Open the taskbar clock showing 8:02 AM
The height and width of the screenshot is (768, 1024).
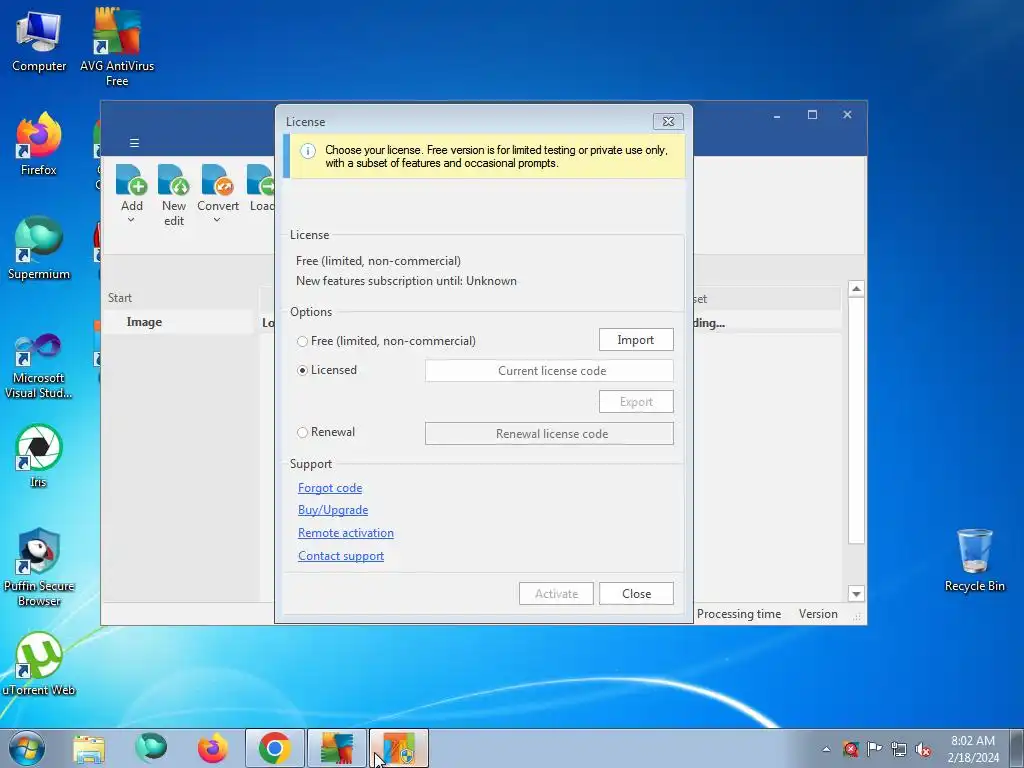point(972,748)
